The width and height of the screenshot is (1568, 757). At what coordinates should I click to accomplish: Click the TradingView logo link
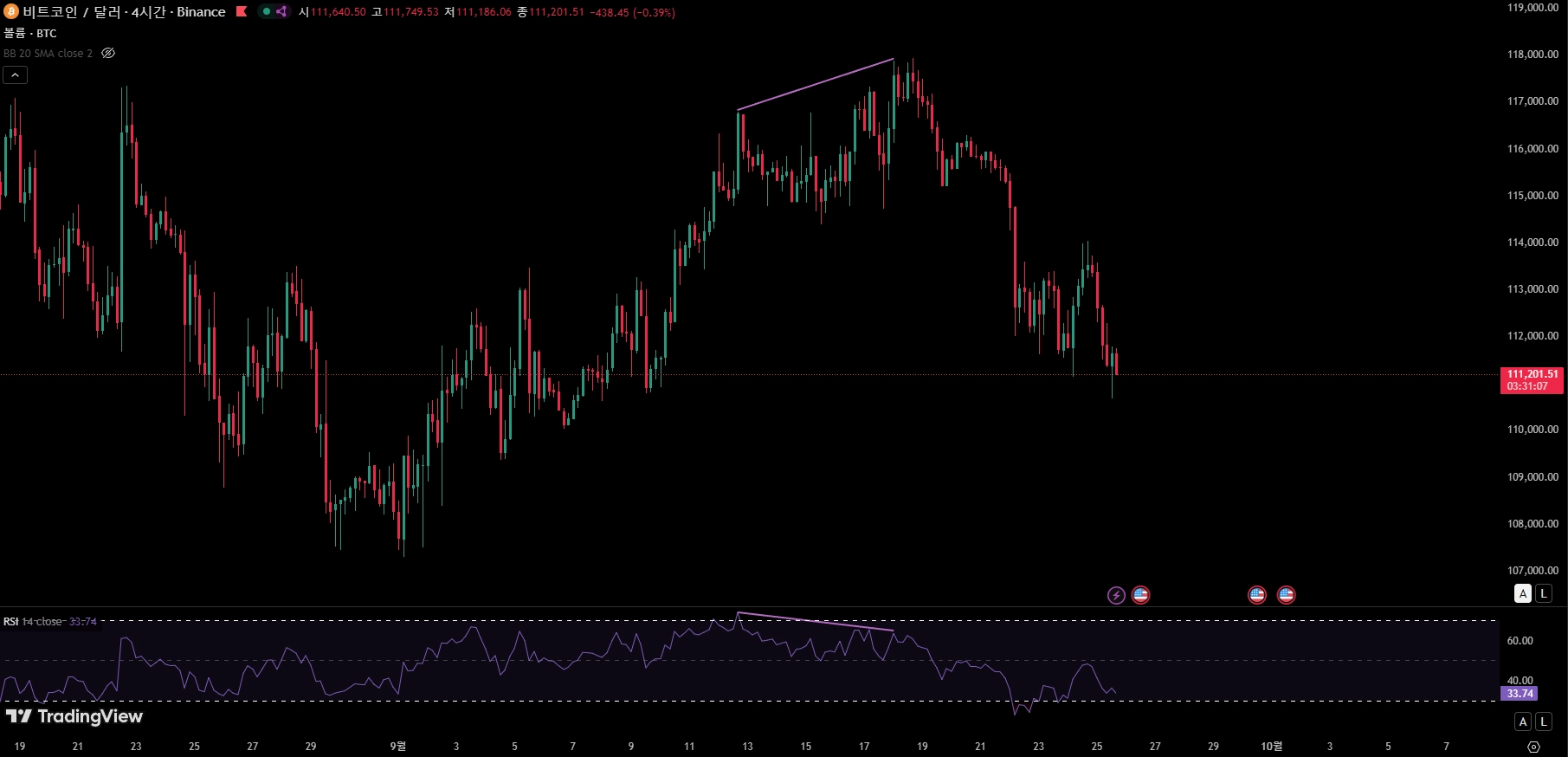click(x=74, y=716)
